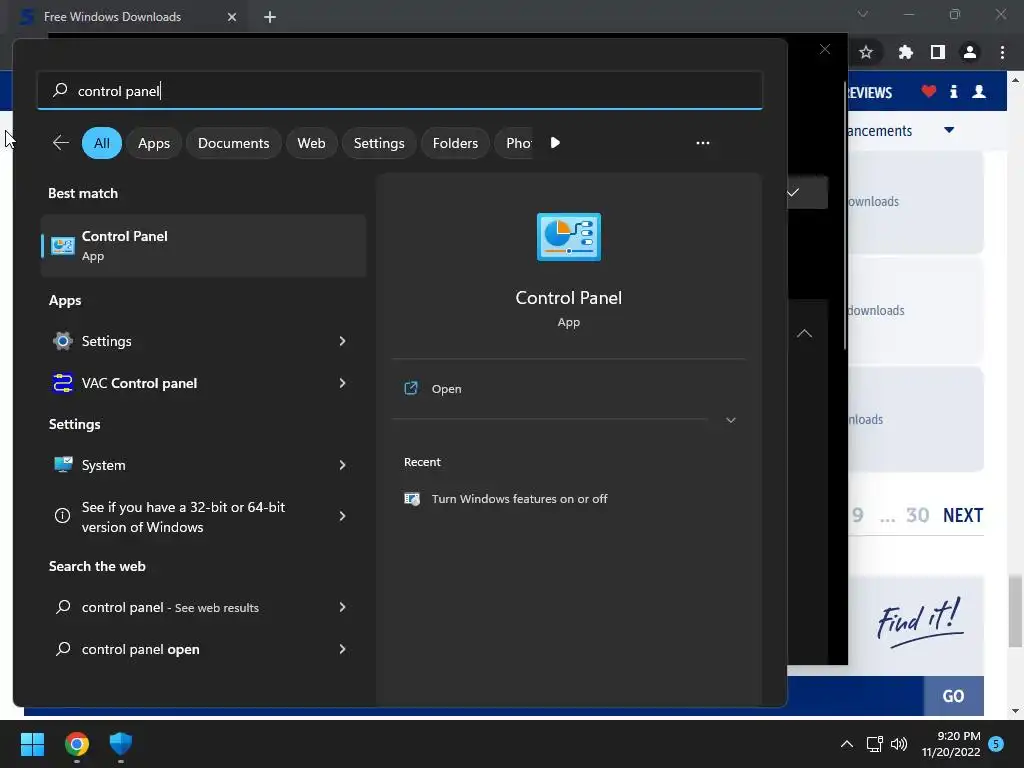Viewport: 1024px width, 768px height.
Task: Open the Windows Start button
Action: pos(32,744)
